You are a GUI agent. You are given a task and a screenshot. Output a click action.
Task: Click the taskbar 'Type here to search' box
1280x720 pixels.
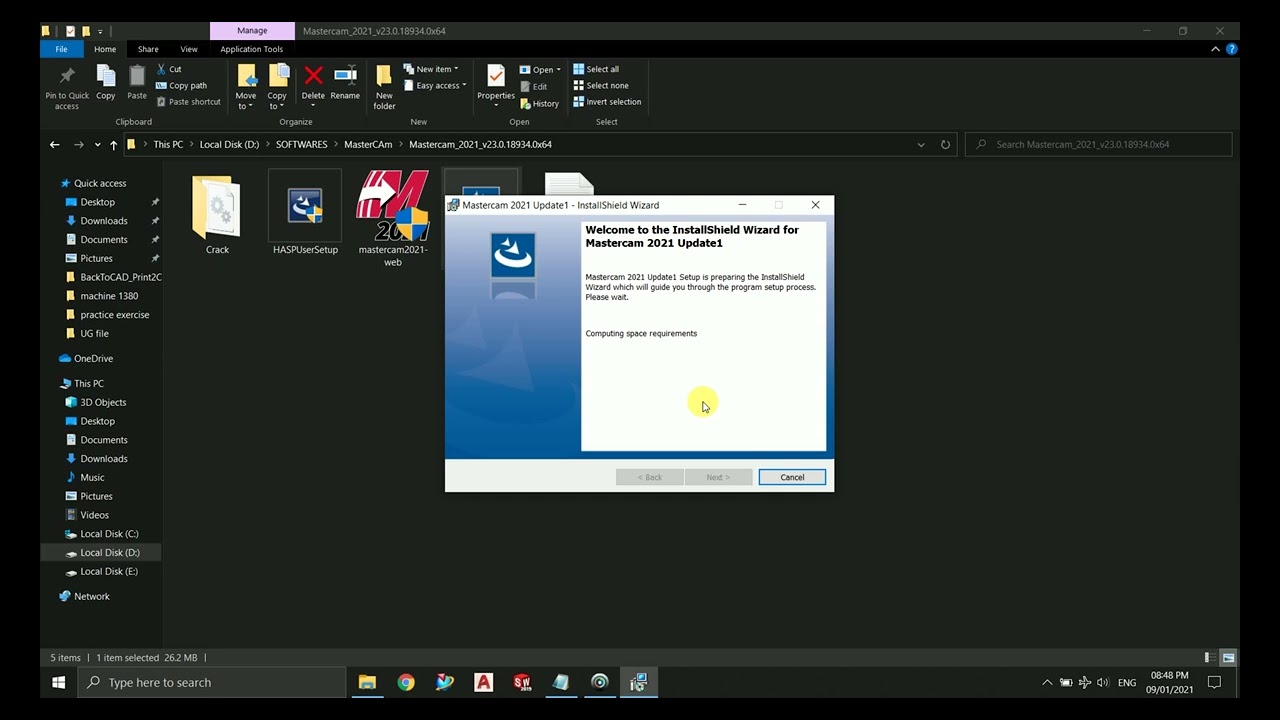coord(212,682)
